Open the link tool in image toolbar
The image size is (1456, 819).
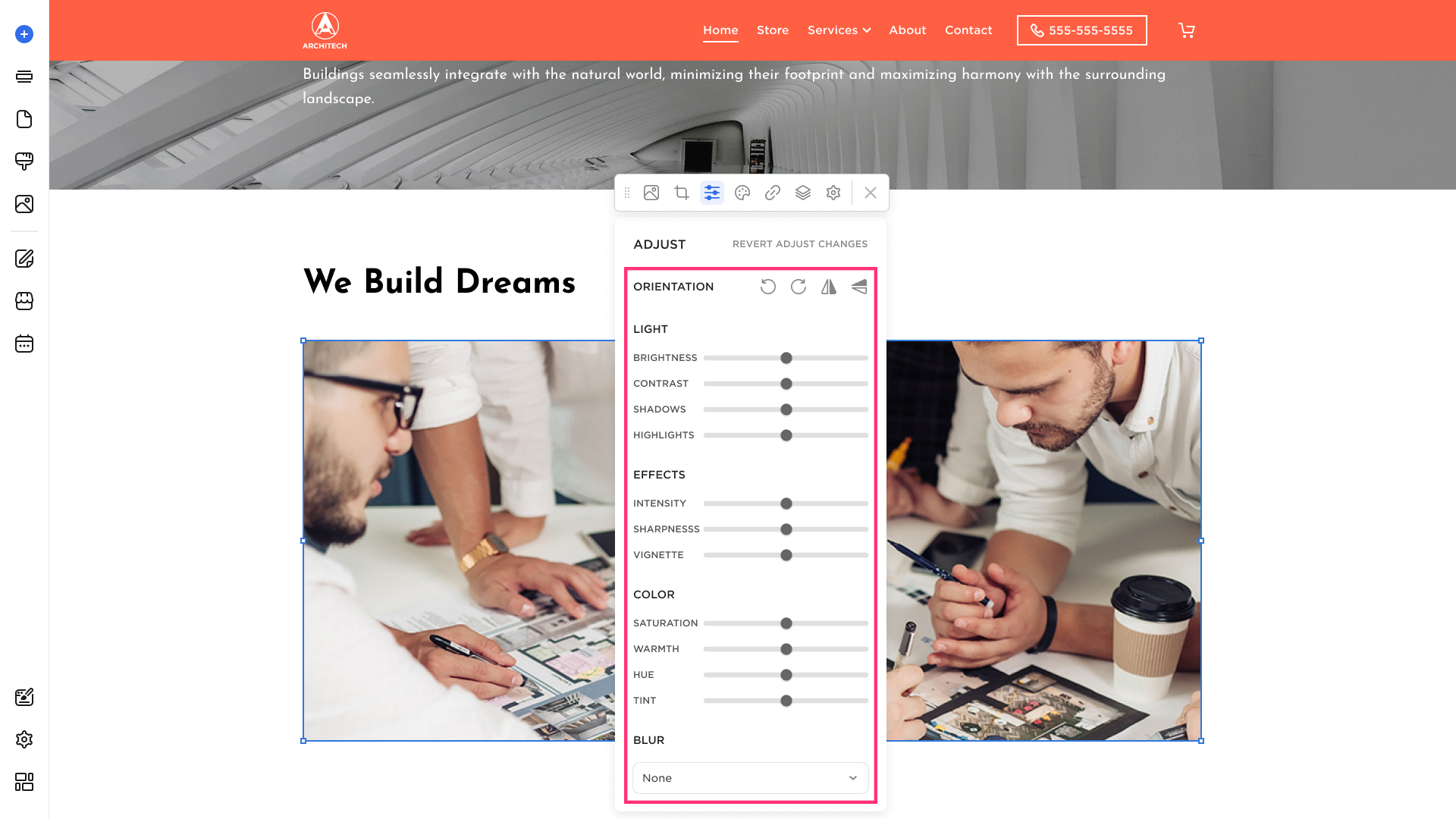point(773,193)
